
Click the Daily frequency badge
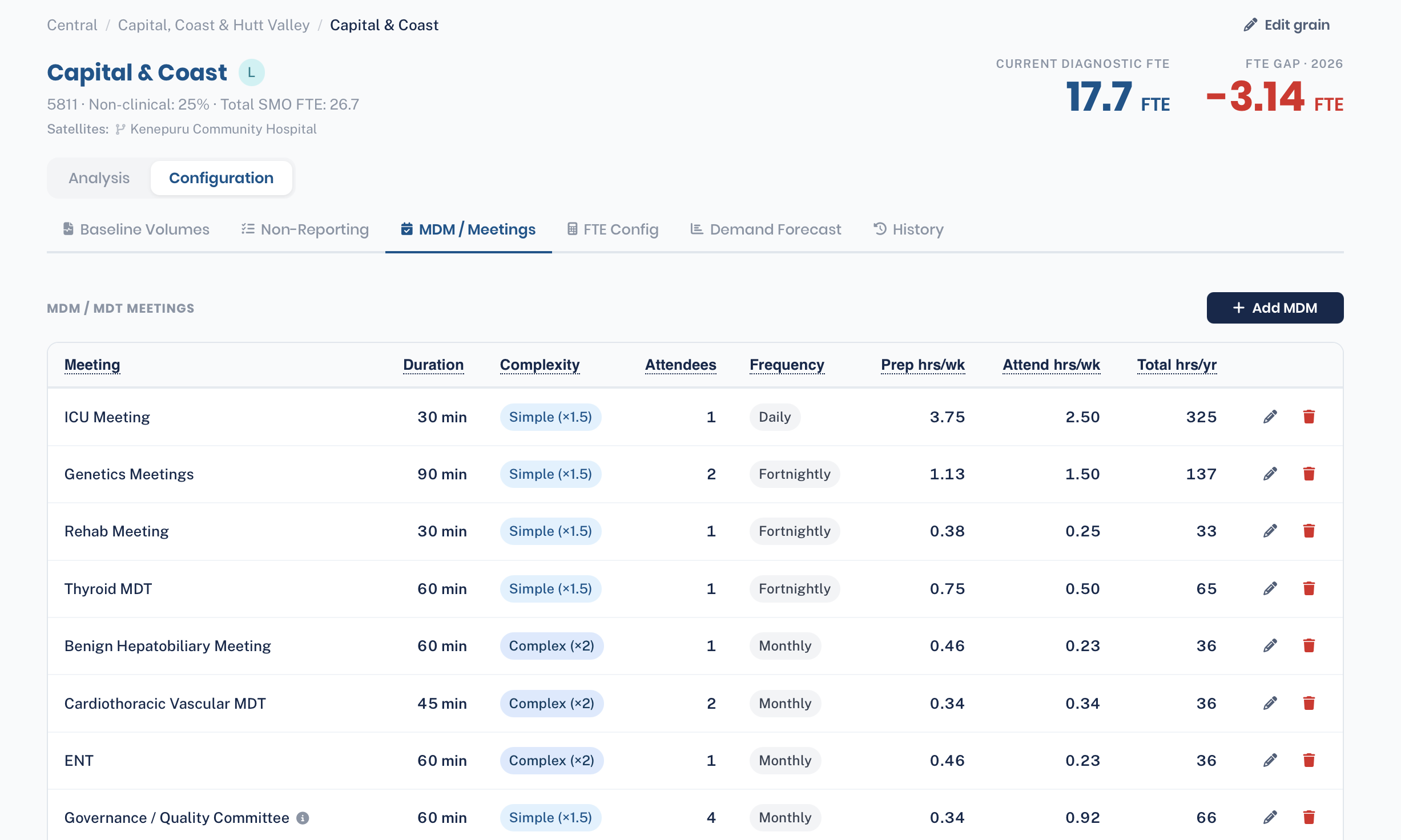(775, 417)
